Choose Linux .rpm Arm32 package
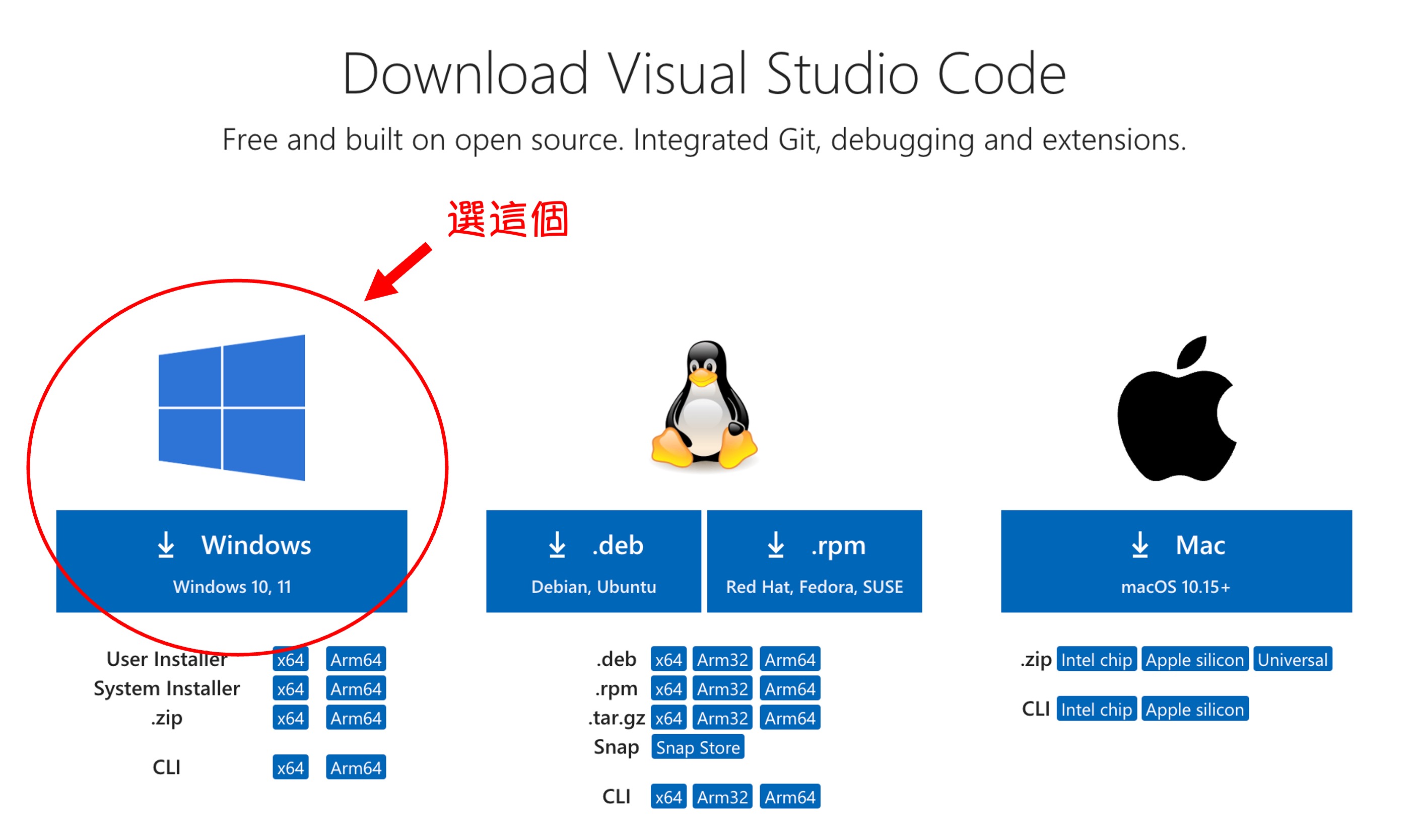 click(722, 689)
